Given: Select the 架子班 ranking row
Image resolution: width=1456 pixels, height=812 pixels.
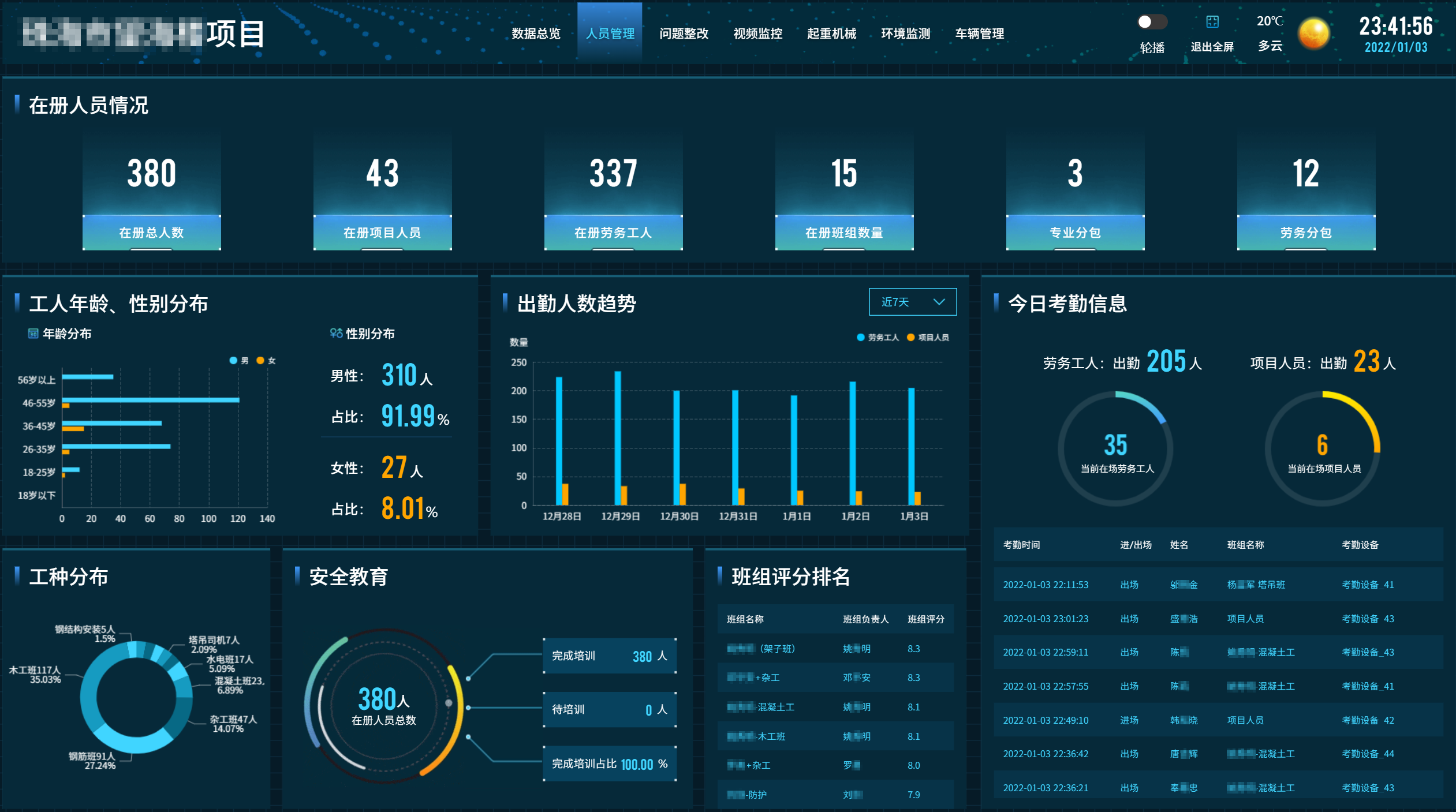Looking at the screenshot, I should click(x=835, y=649).
